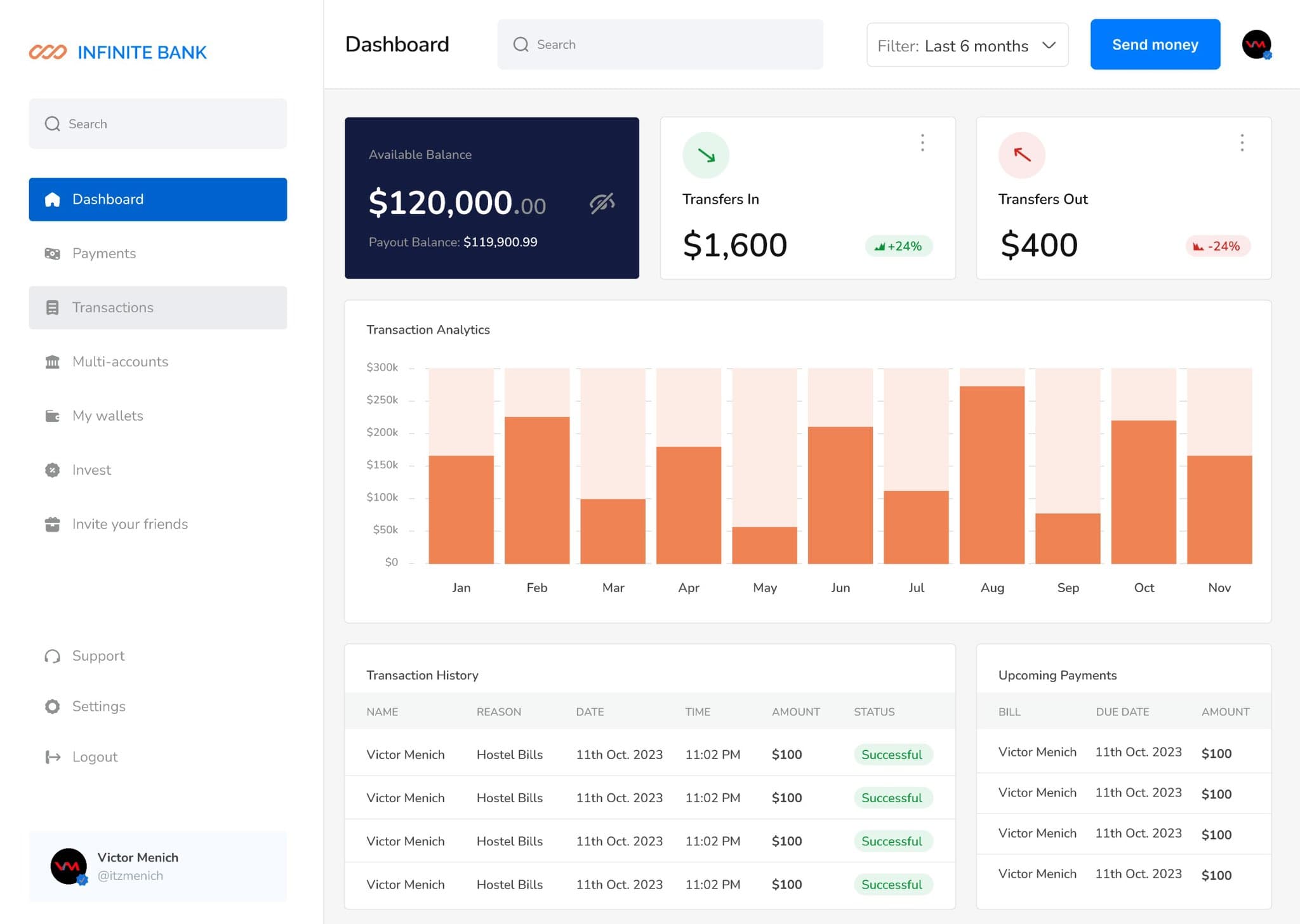This screenshot has height=924, width=1300.
Task: Click the Invest badge icon
Action: (x=53, y=470)
